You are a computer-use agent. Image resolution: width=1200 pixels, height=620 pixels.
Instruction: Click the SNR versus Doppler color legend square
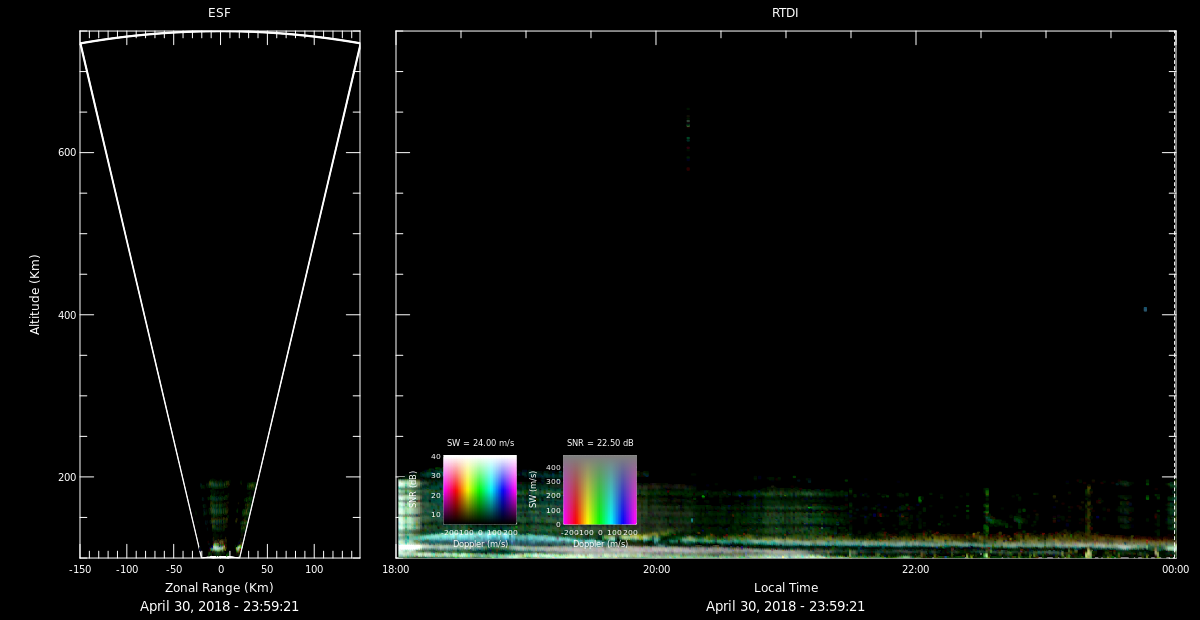(480, 490)
